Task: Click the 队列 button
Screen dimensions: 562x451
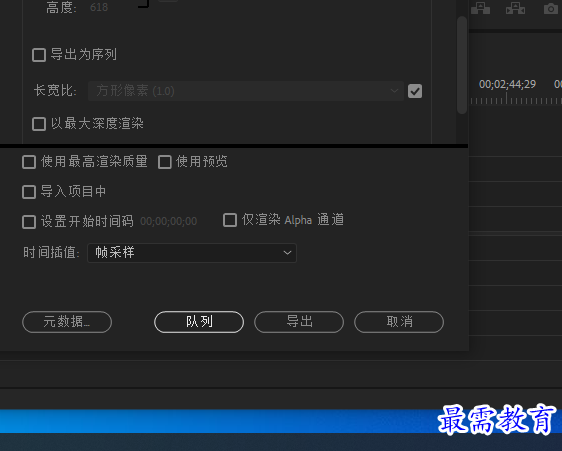Action: [x=199, y=322]
